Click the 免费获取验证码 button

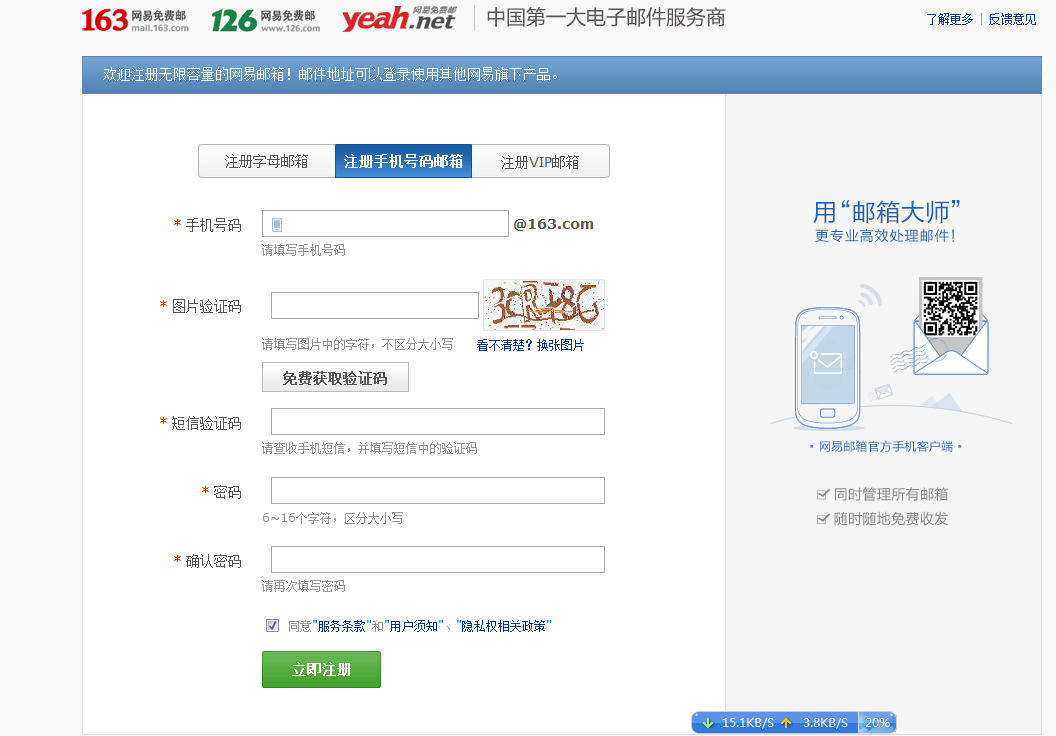[x=335, y=378]
